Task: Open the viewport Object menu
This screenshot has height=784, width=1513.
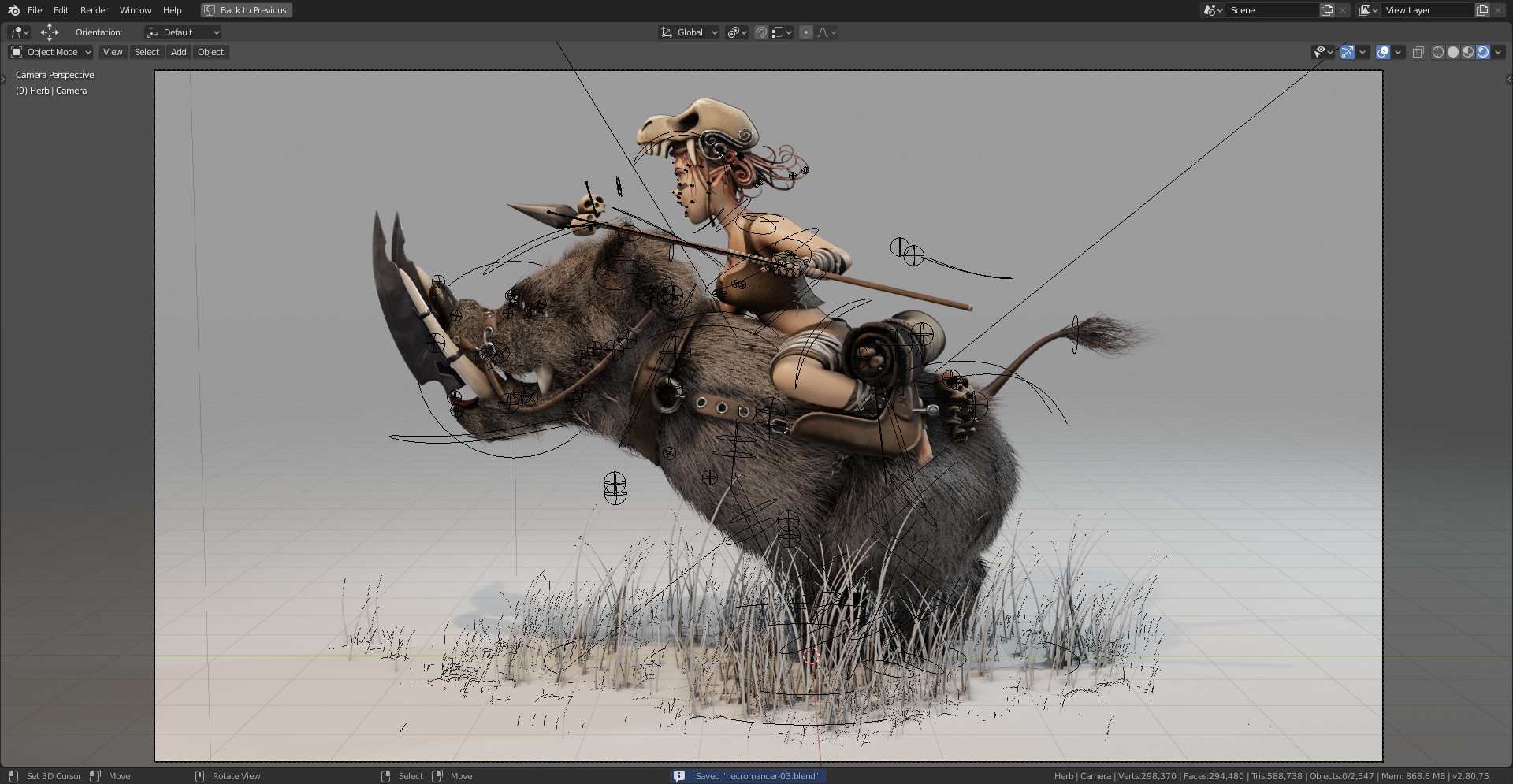Action: click(x=210, y=52)
